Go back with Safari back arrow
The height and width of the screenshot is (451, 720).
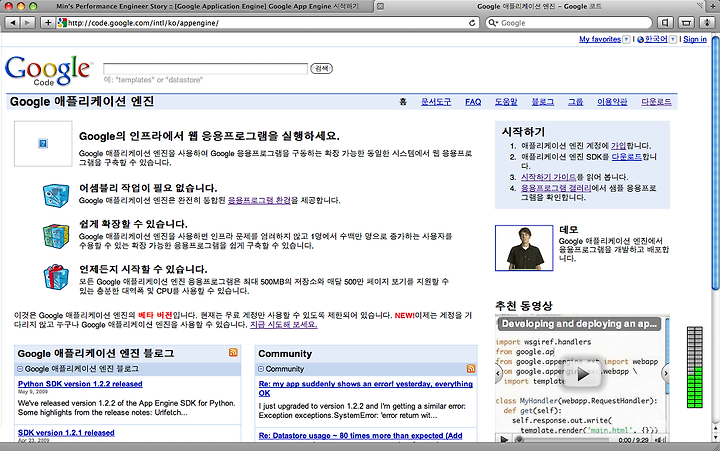pos(13,23)
